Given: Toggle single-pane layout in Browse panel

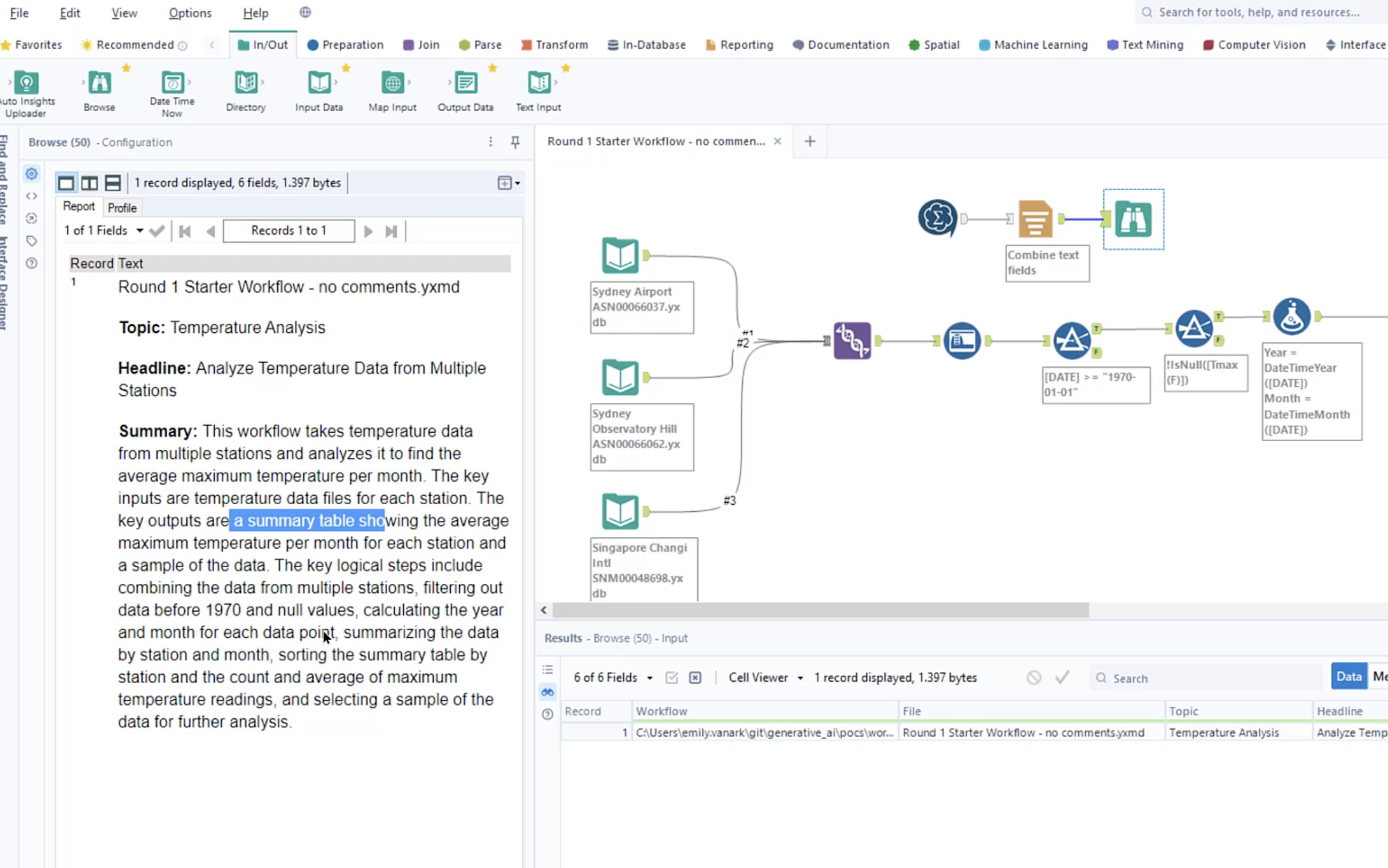Looking at the screenshot, I should click(65, 183).
